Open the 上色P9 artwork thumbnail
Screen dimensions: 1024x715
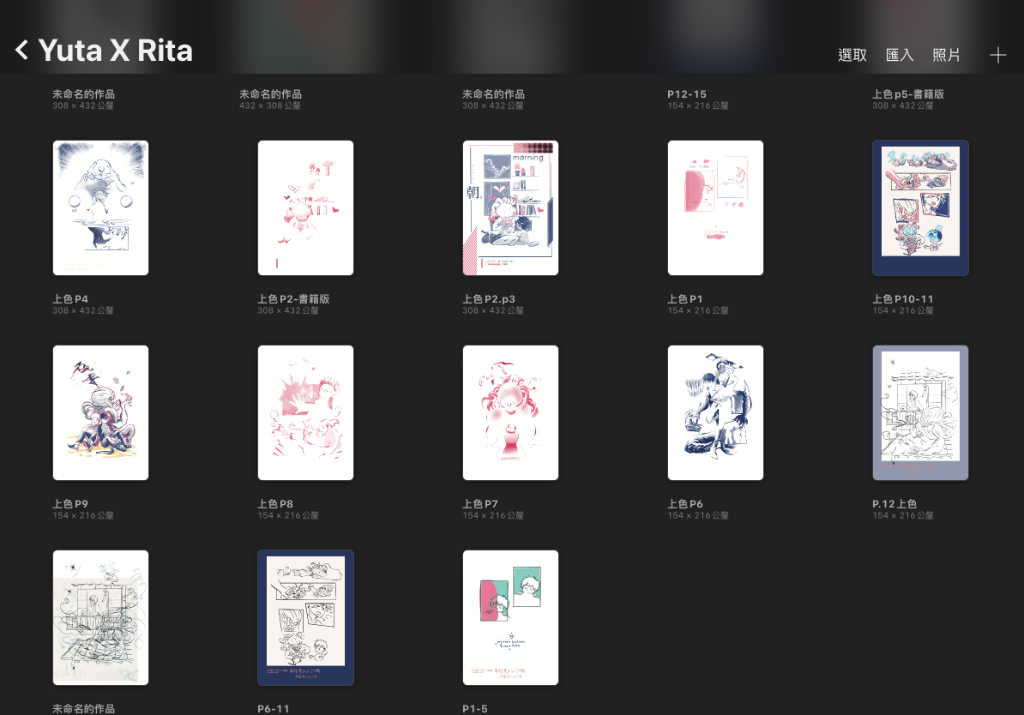pyautogui.click(x=101, y=413)
